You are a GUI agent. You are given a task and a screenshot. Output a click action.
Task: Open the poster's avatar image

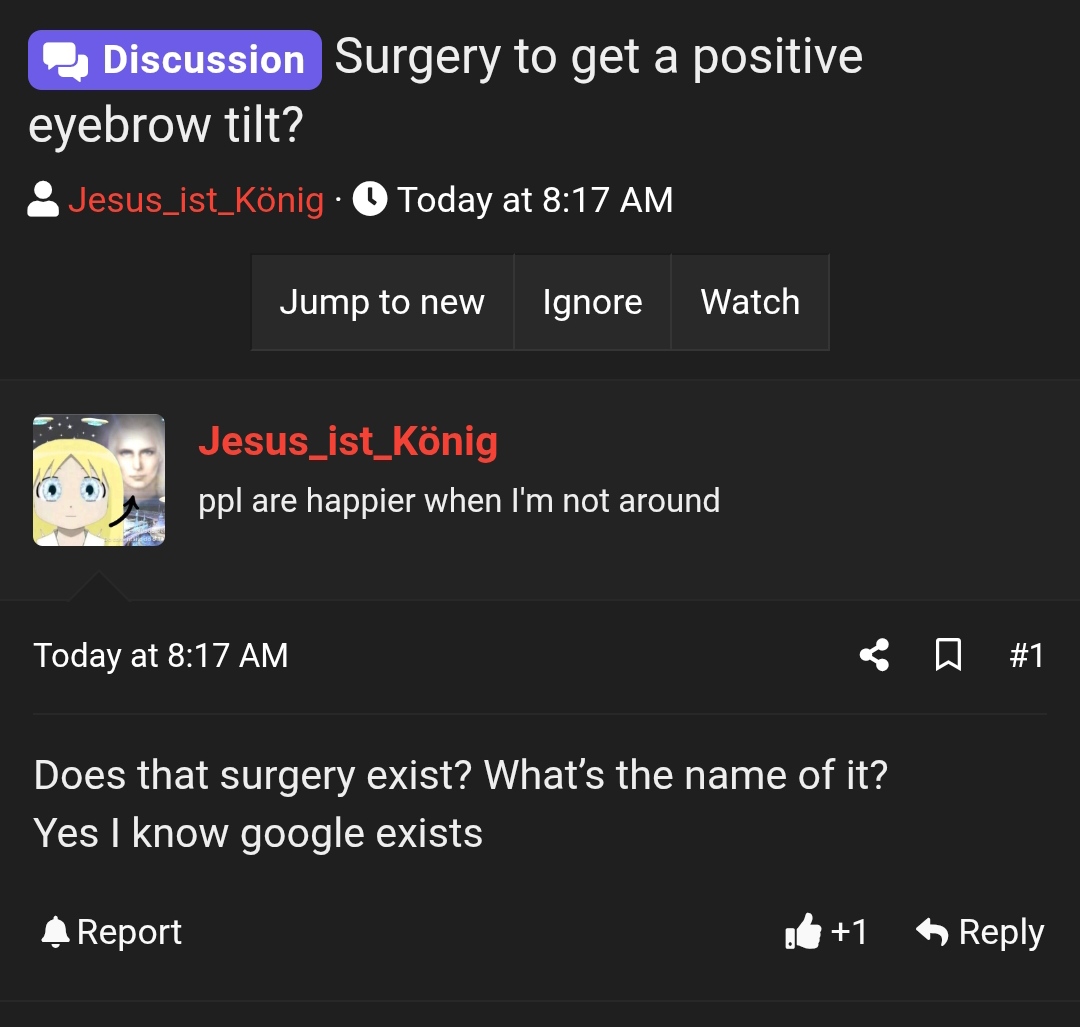(x=99, y=480)
